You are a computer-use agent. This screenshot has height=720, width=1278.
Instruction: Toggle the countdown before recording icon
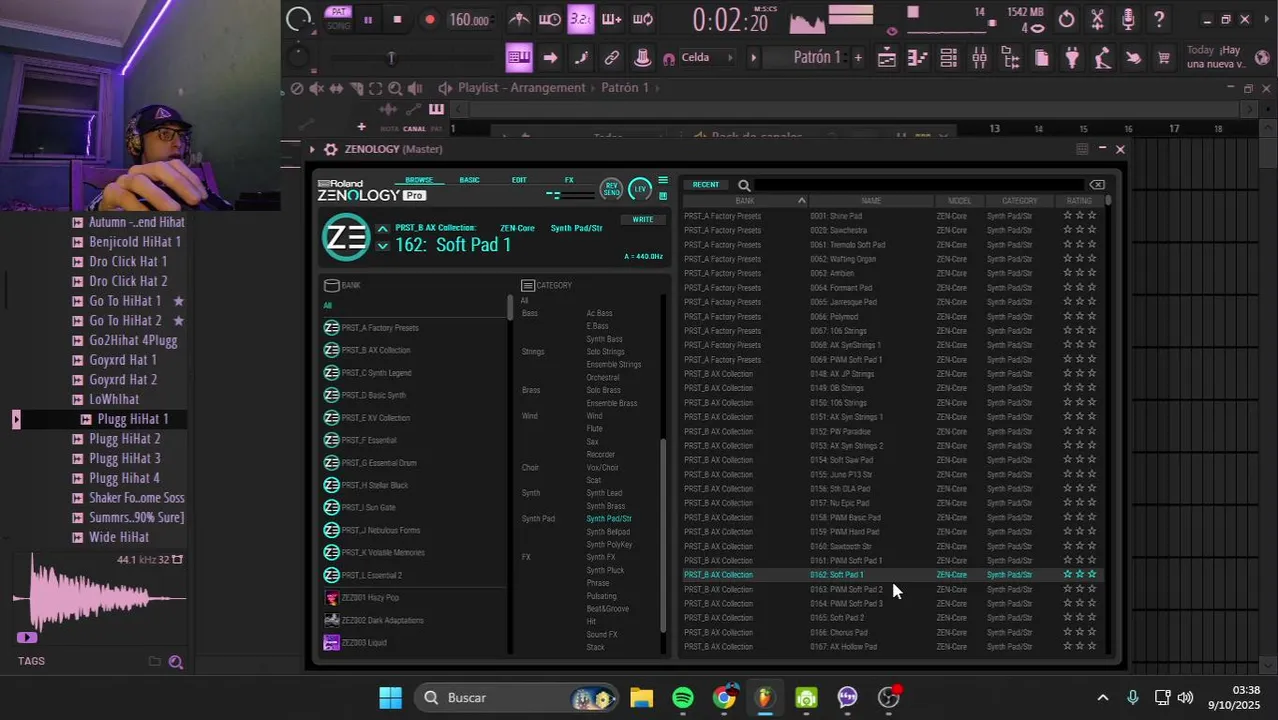pos(580,19)
